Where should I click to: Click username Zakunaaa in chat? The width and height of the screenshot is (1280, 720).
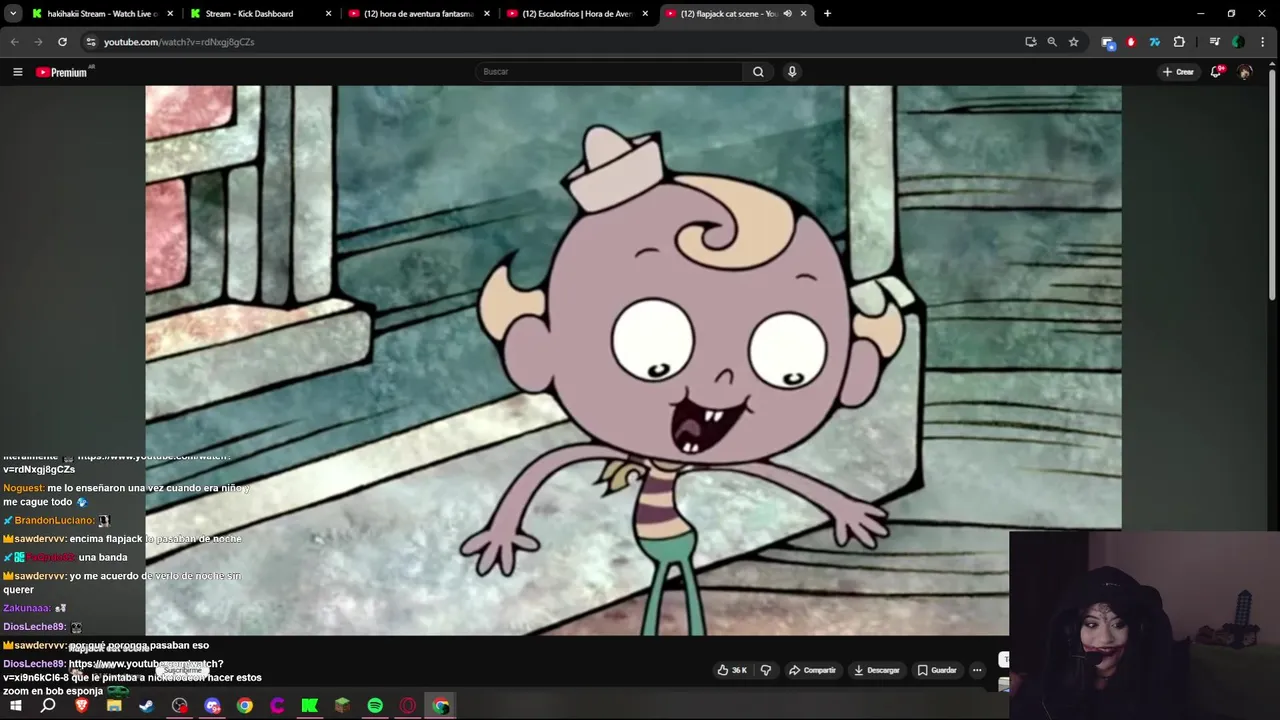click(x=26, y=608)
